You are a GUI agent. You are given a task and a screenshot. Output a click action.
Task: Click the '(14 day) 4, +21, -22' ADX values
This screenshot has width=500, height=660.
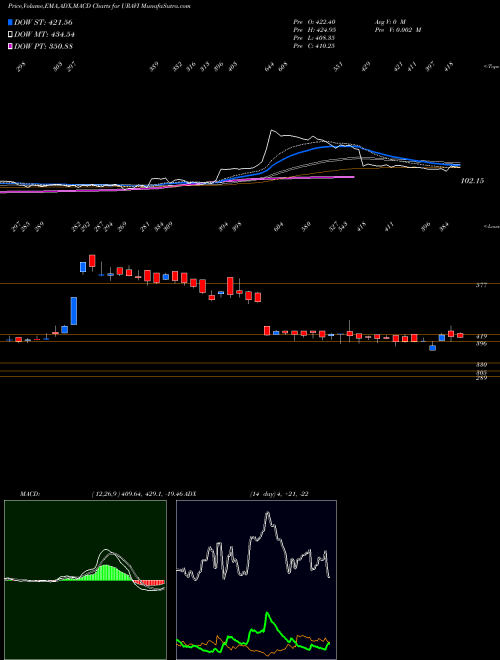[x=279, y=494]
